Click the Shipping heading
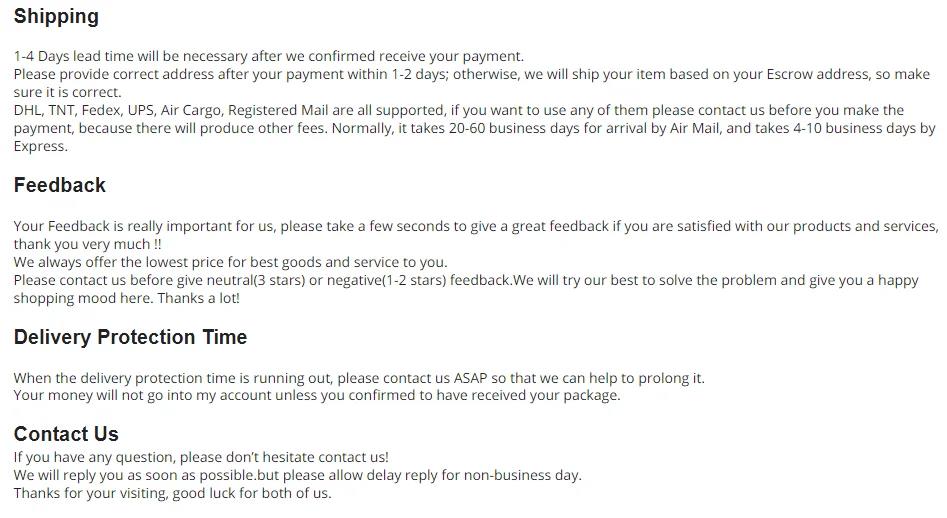 pos(56,16)
